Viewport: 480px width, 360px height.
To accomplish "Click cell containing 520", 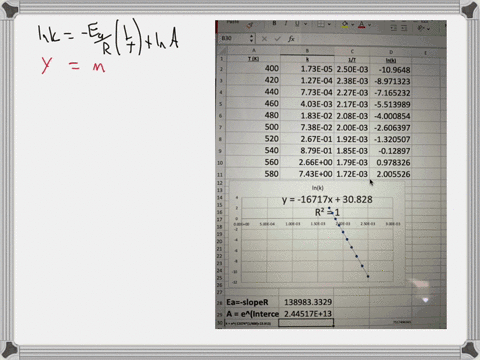I will (254, 139).
